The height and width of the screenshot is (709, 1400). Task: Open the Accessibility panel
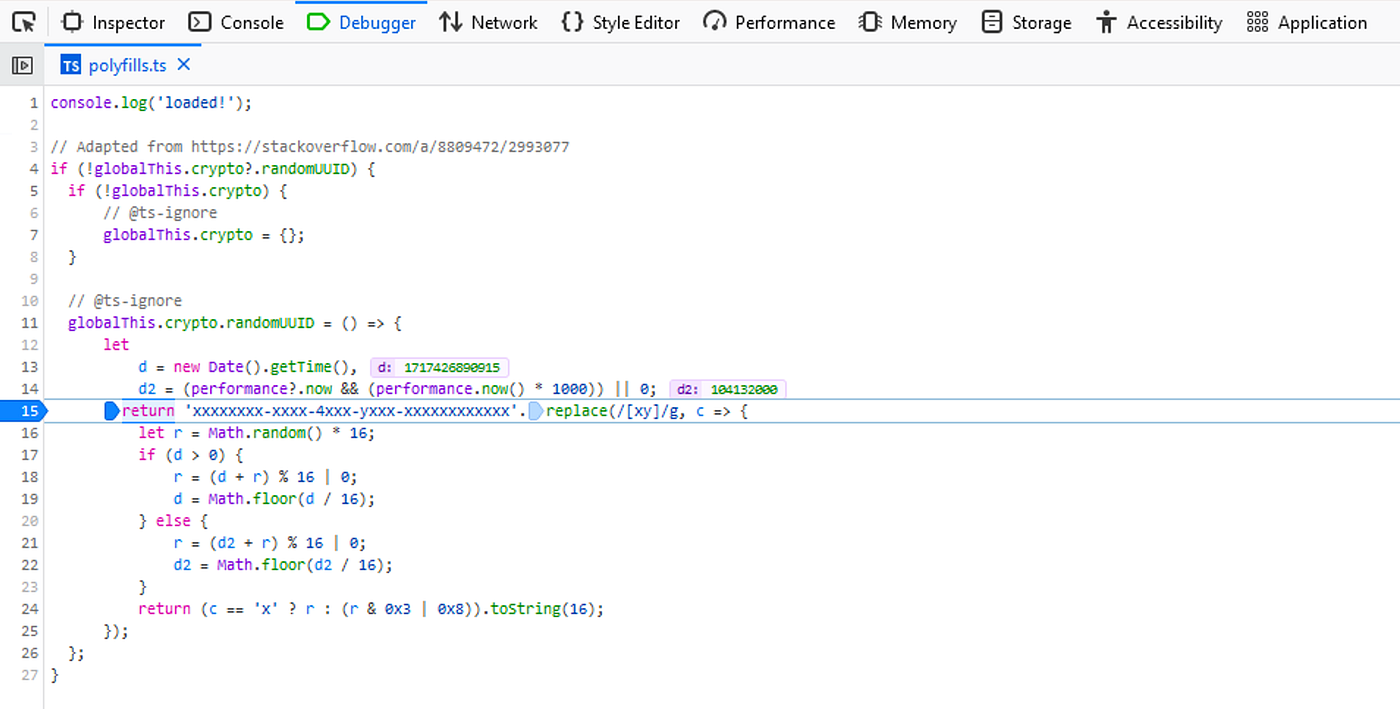pos(1158,21)
